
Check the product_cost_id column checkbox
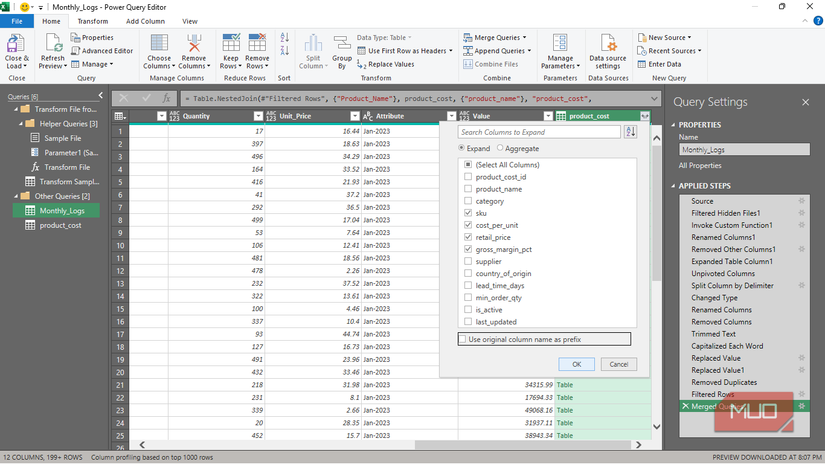coord(468,177)
